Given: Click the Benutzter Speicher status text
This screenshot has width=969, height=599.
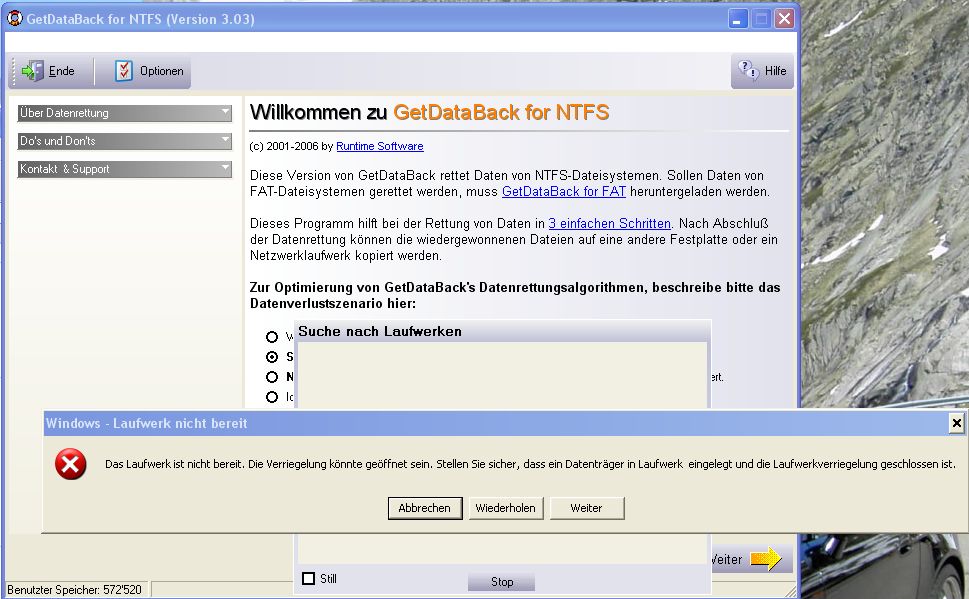Looking at the screenshot, I should (x=74, y=590).
